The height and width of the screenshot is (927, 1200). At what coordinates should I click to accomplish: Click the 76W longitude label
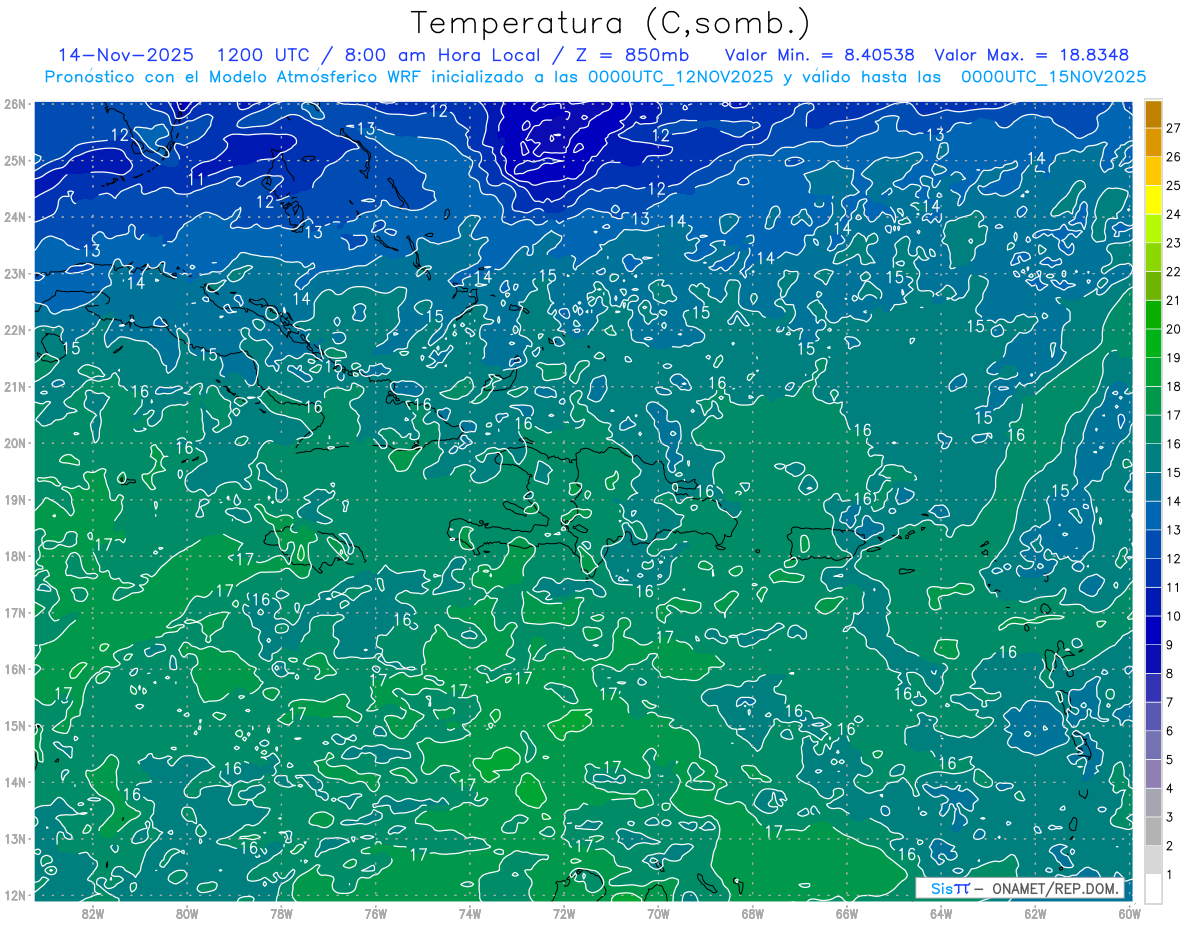375,913
